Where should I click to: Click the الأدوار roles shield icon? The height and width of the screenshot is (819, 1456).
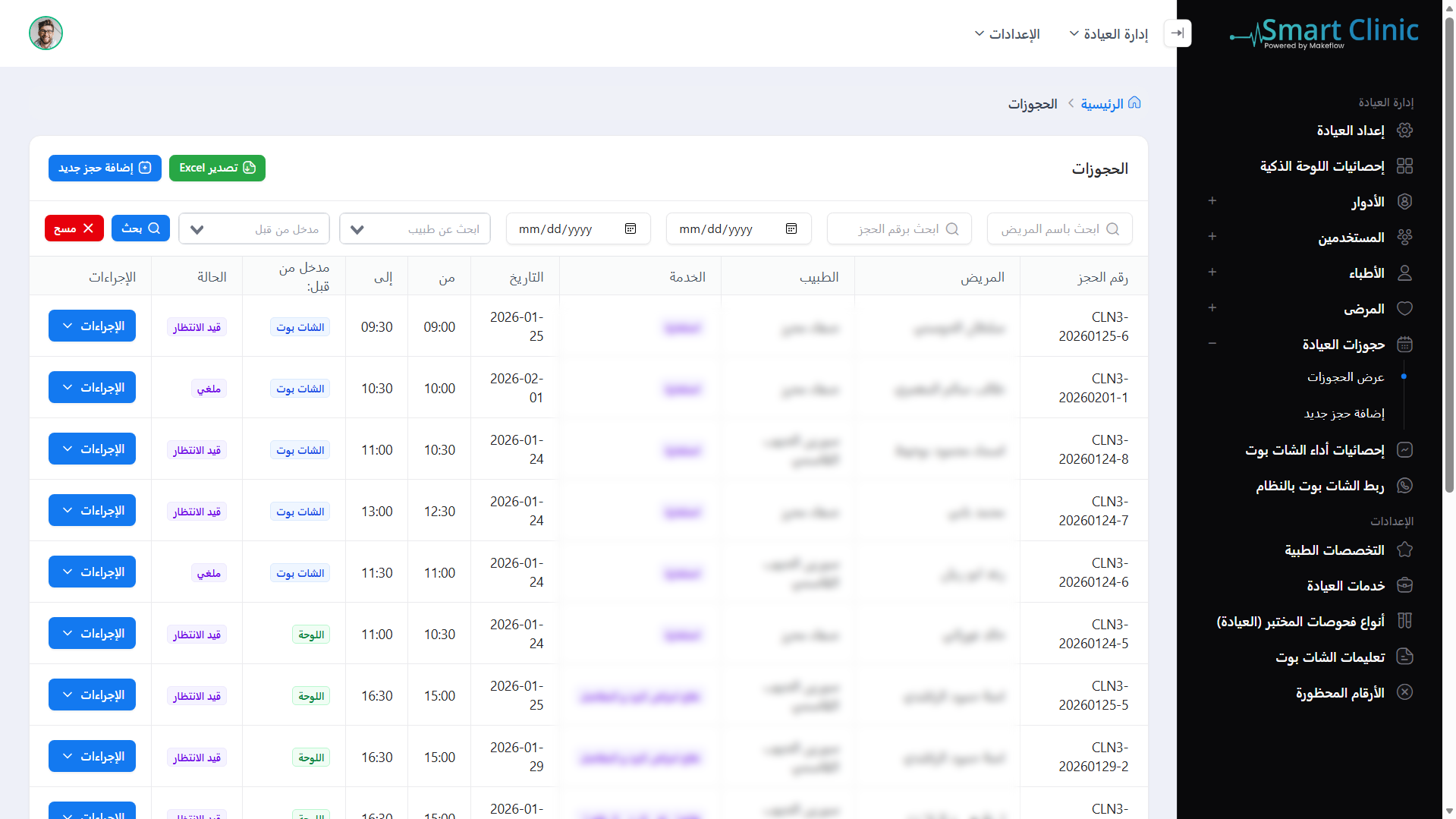click(1404, 202)
